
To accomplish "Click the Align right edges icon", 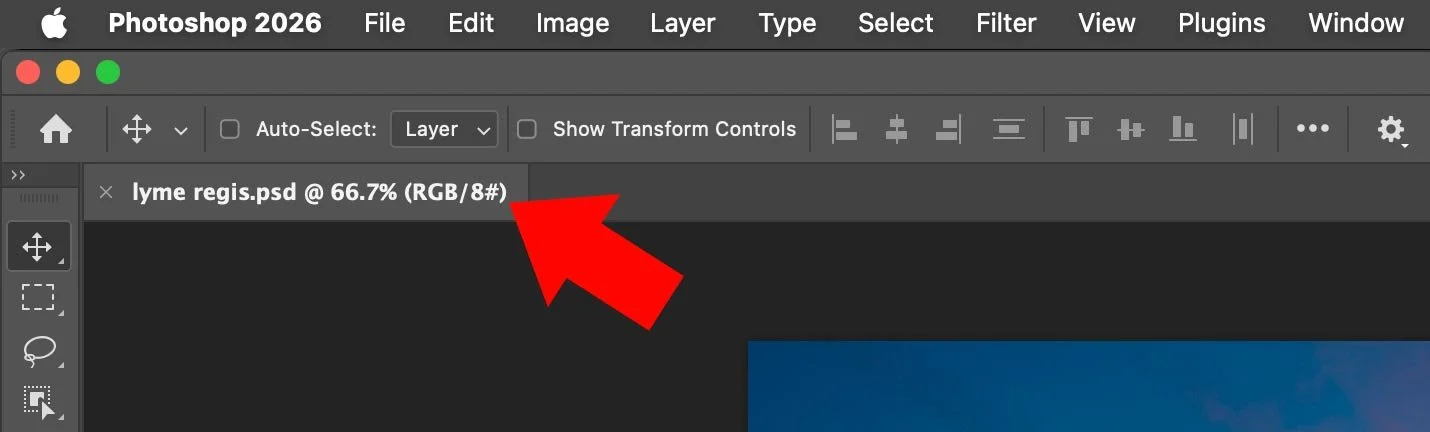I will pos(948,129).
